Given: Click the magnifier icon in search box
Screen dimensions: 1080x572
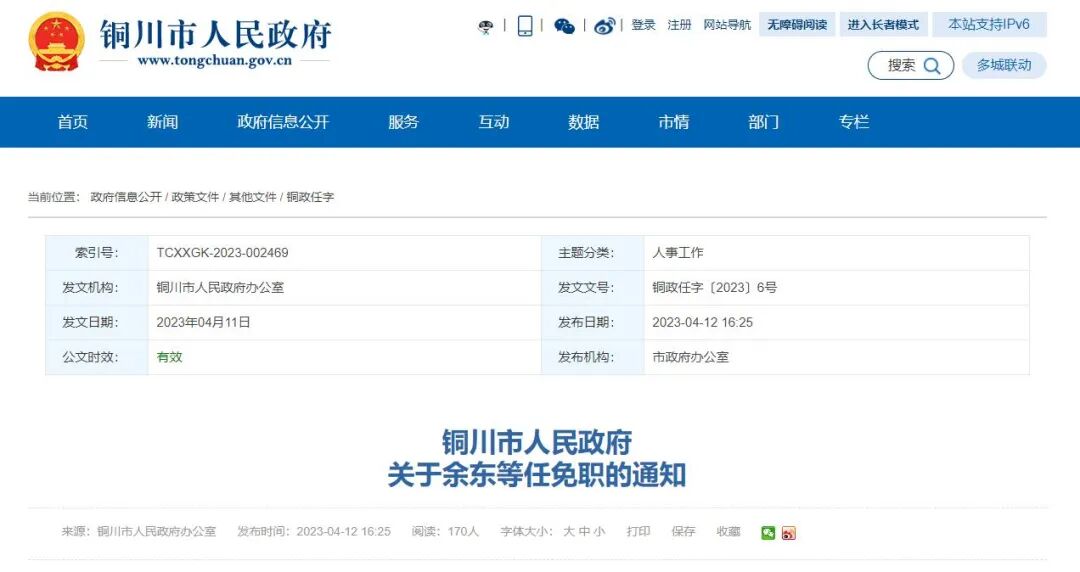Looking at the screenshot, I should pos(932,65).
